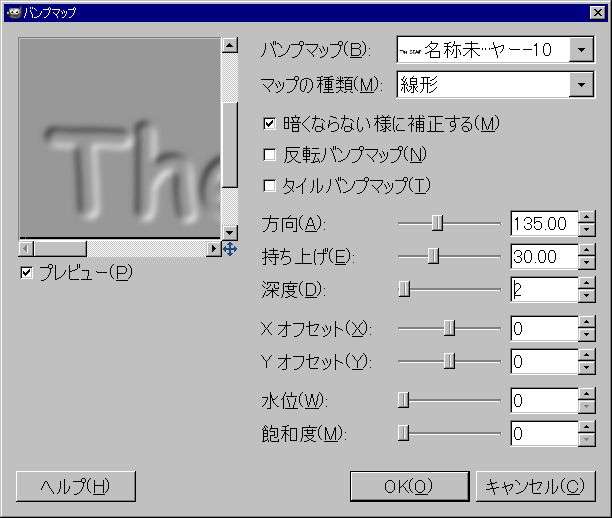
Task: Click the bump map preview image
Action: click(x=119, y=137)
